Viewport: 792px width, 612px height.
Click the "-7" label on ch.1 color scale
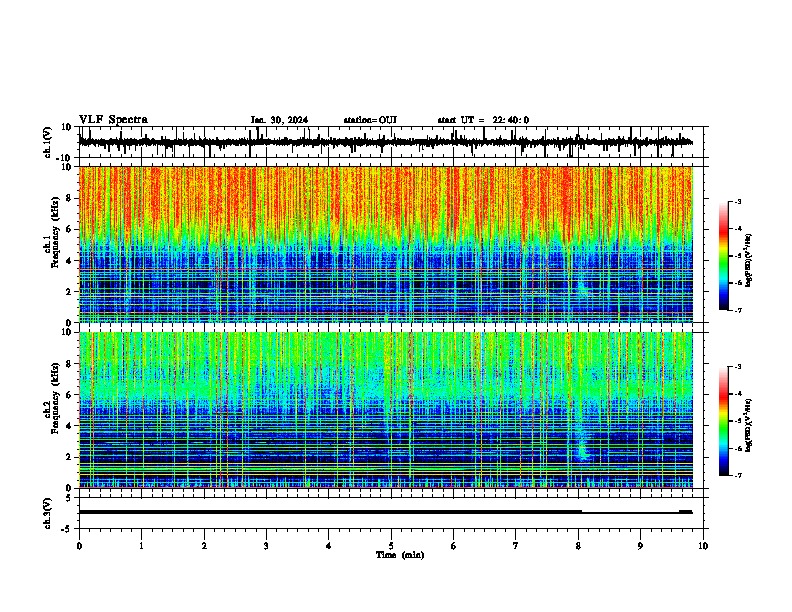click(x=738, y=310)
